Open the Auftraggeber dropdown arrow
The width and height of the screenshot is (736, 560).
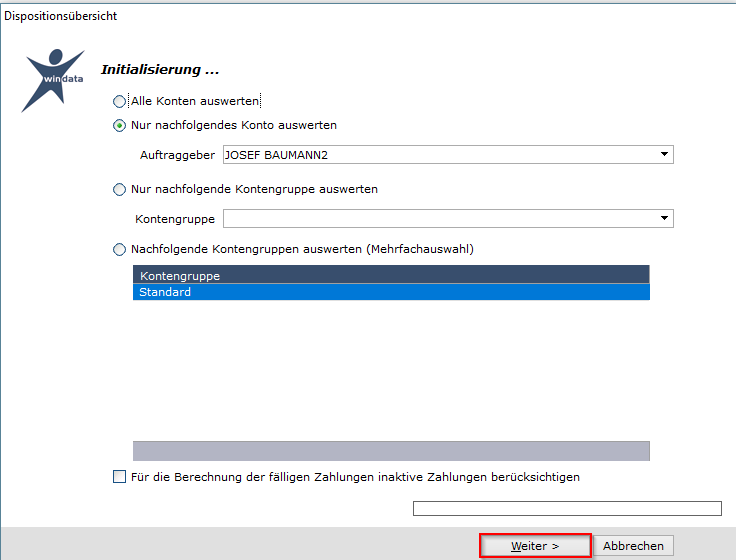click(664, 154)
